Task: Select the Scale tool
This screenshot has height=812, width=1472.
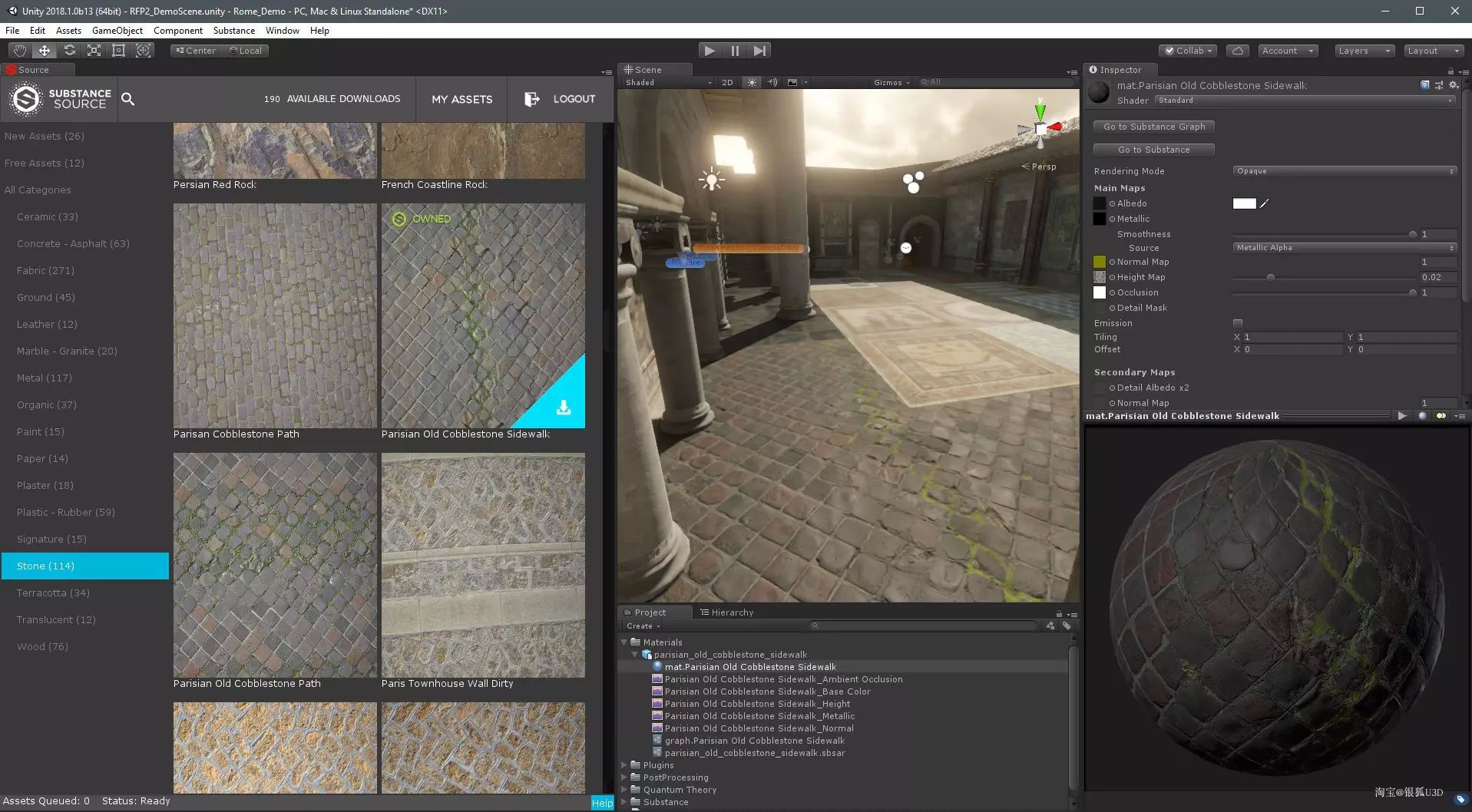Action: point(94,51)
